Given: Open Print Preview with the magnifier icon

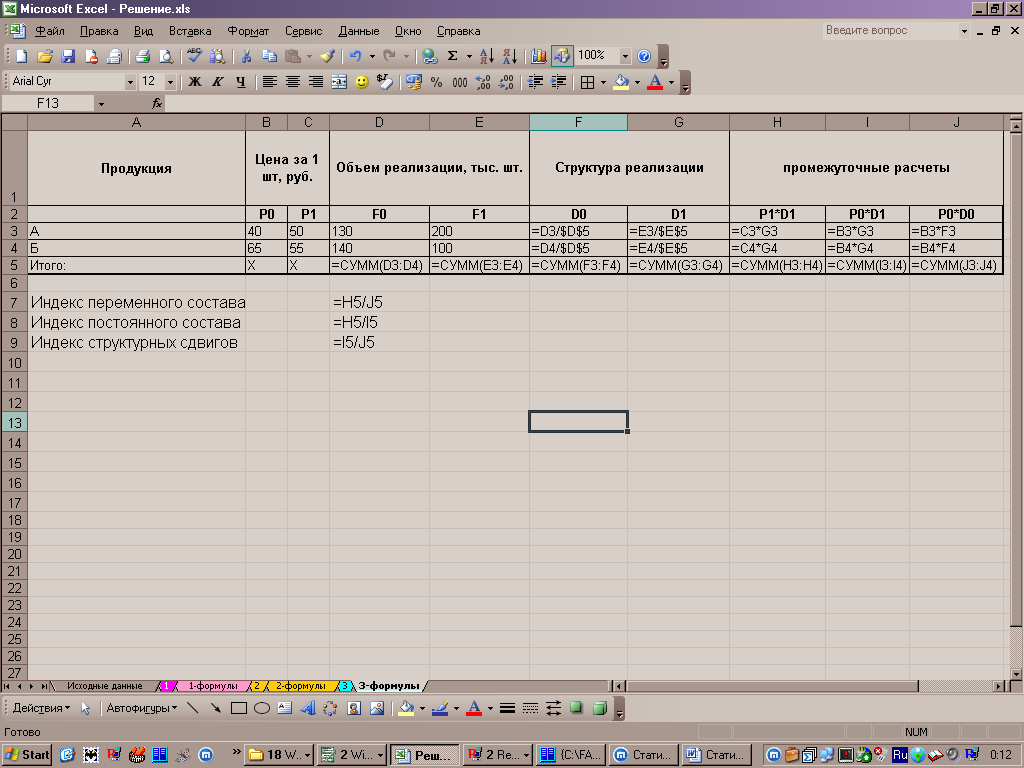Looking at the screenshot, I should [167, 56].
